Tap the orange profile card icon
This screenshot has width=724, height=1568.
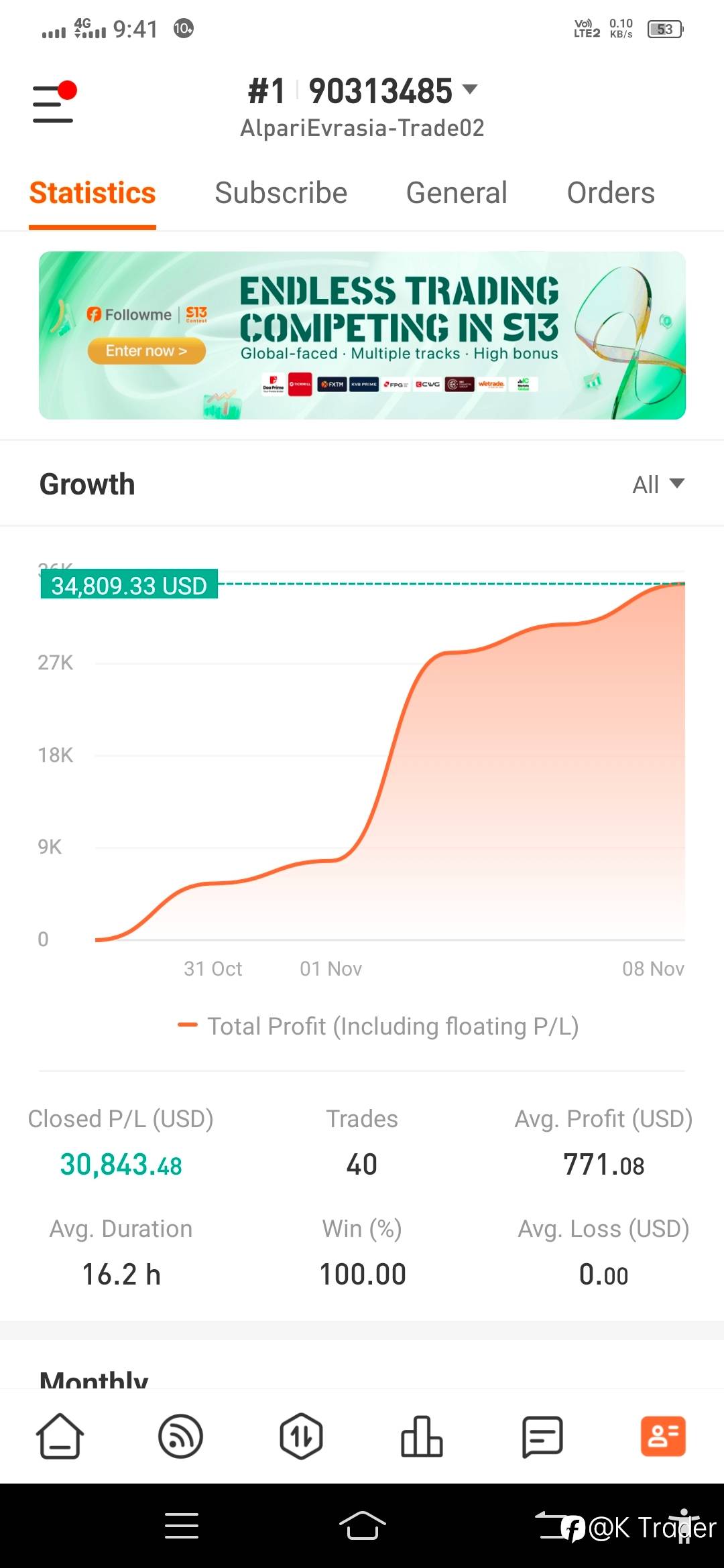[663, 1436]
